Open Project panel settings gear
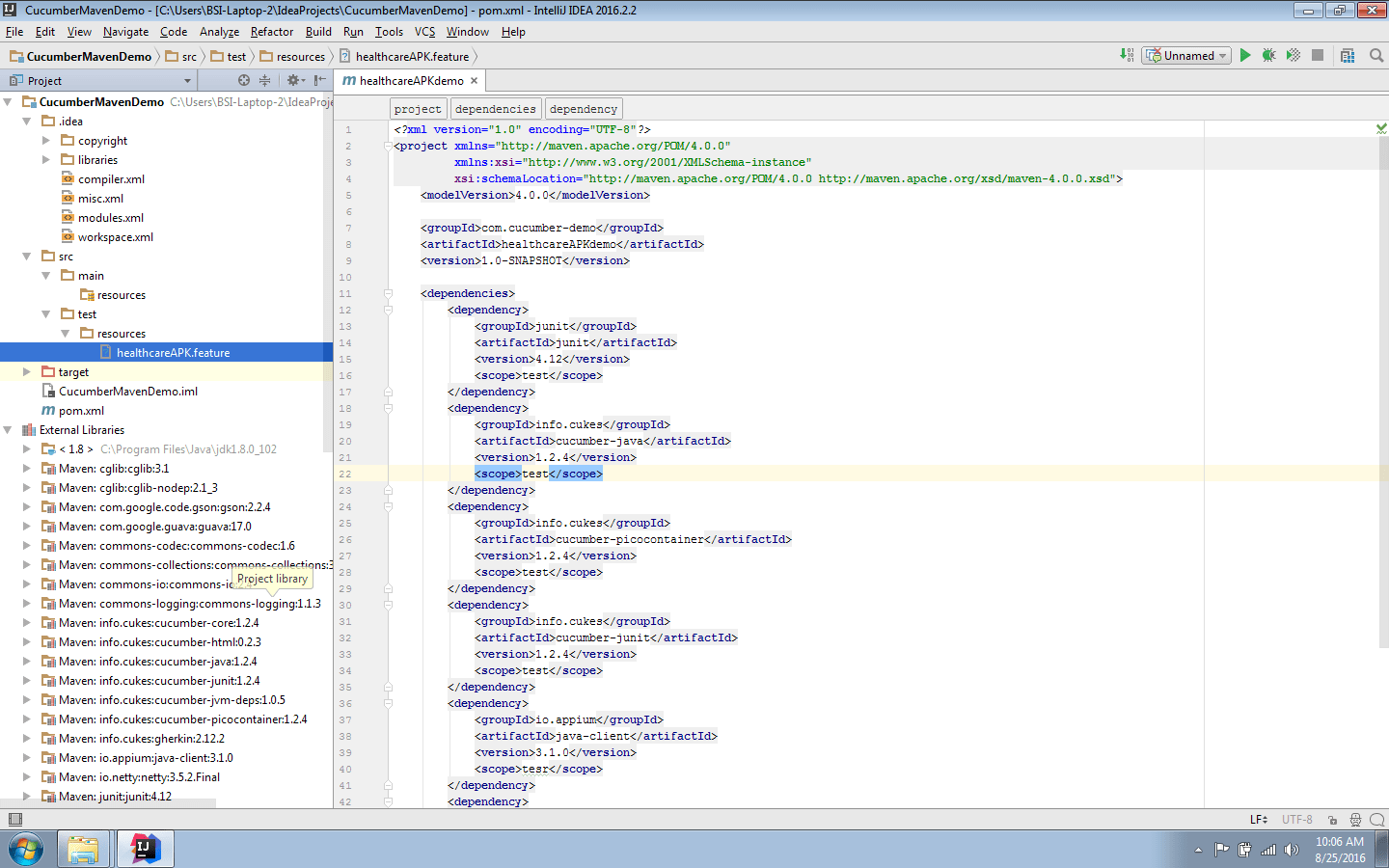This screenshot has width=1389, height=868. [x=294, y=81]
